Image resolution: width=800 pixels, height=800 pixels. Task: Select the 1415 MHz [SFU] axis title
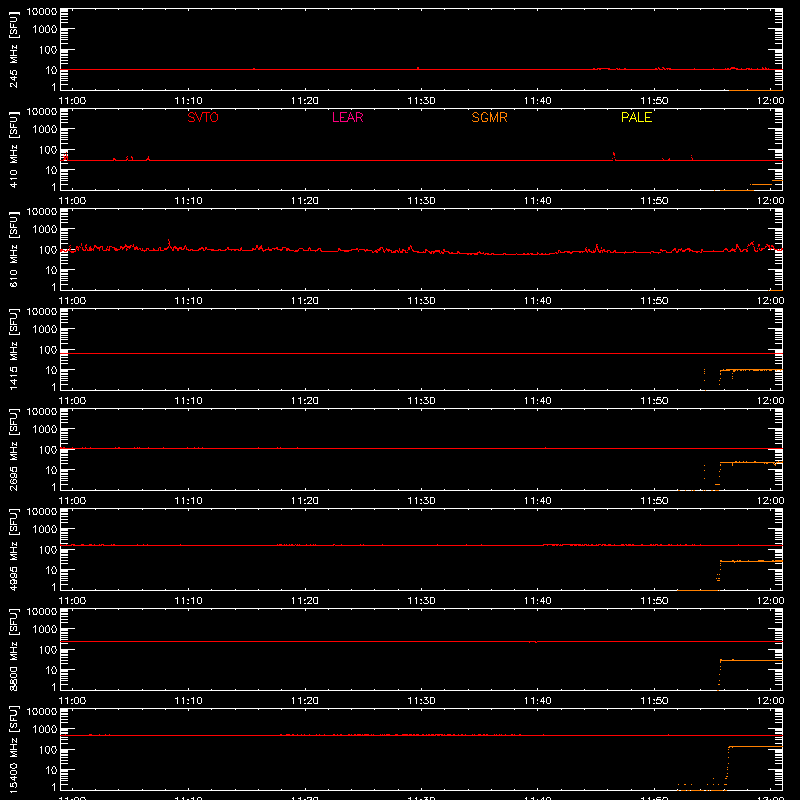(x=14, y=349)
